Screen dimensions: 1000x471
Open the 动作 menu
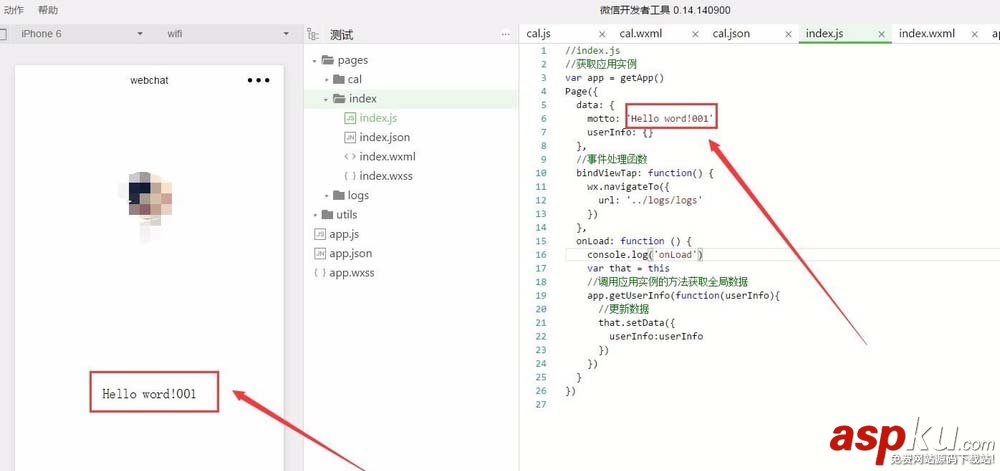pos(13,10)
